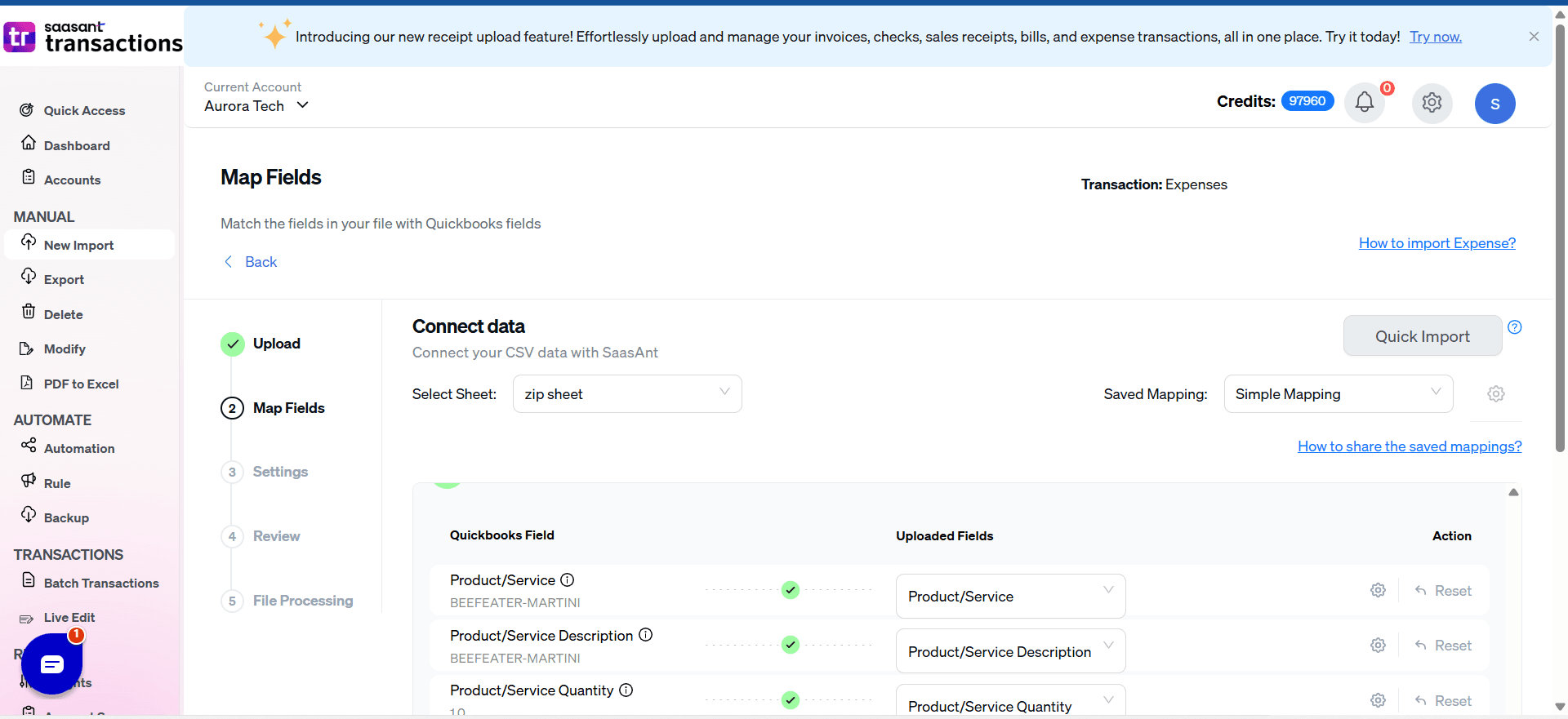
Task: Select New Import in sidebar
Action: coord(90,245)
